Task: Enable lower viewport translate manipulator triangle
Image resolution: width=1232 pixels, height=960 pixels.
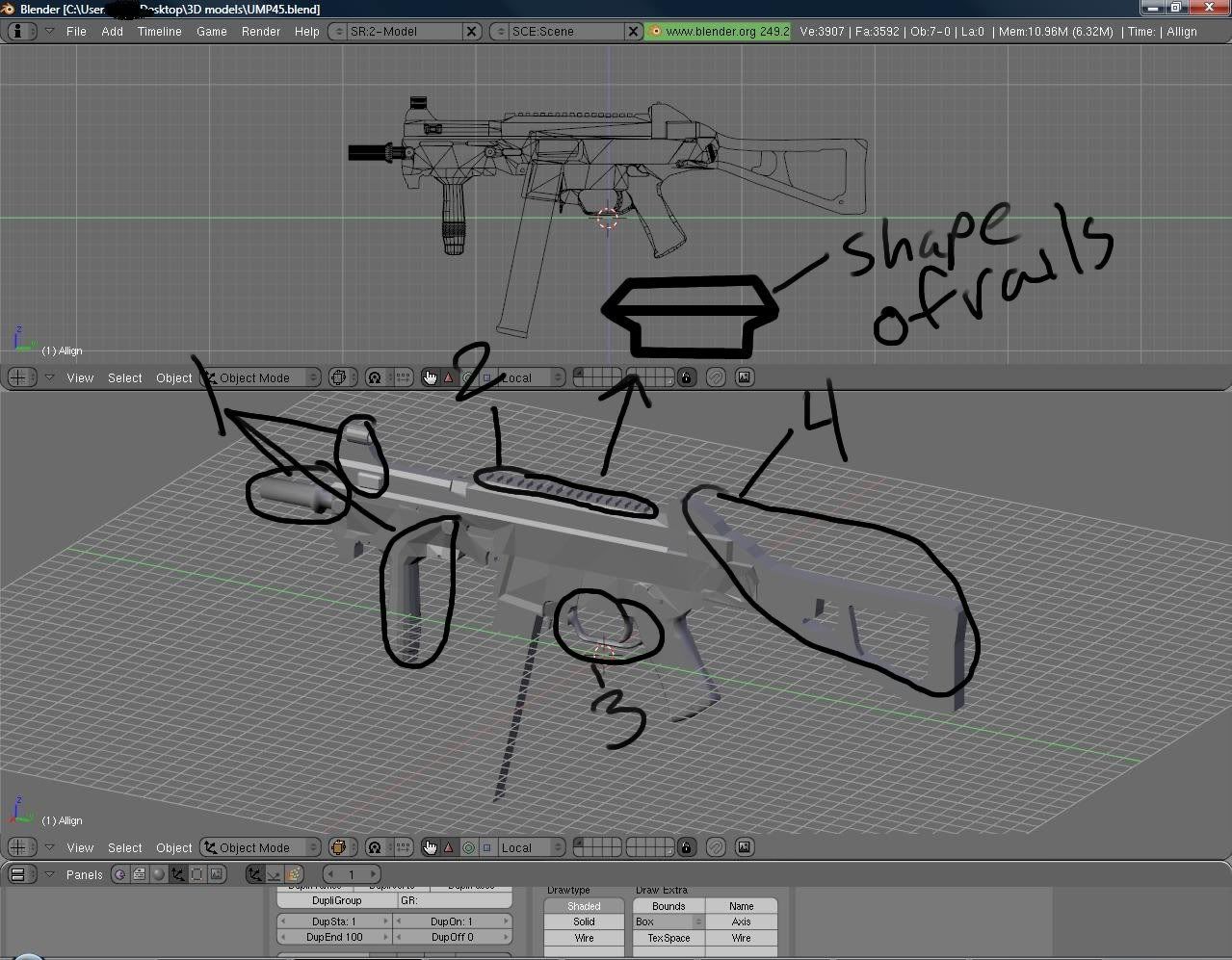Action: (448, 847)
